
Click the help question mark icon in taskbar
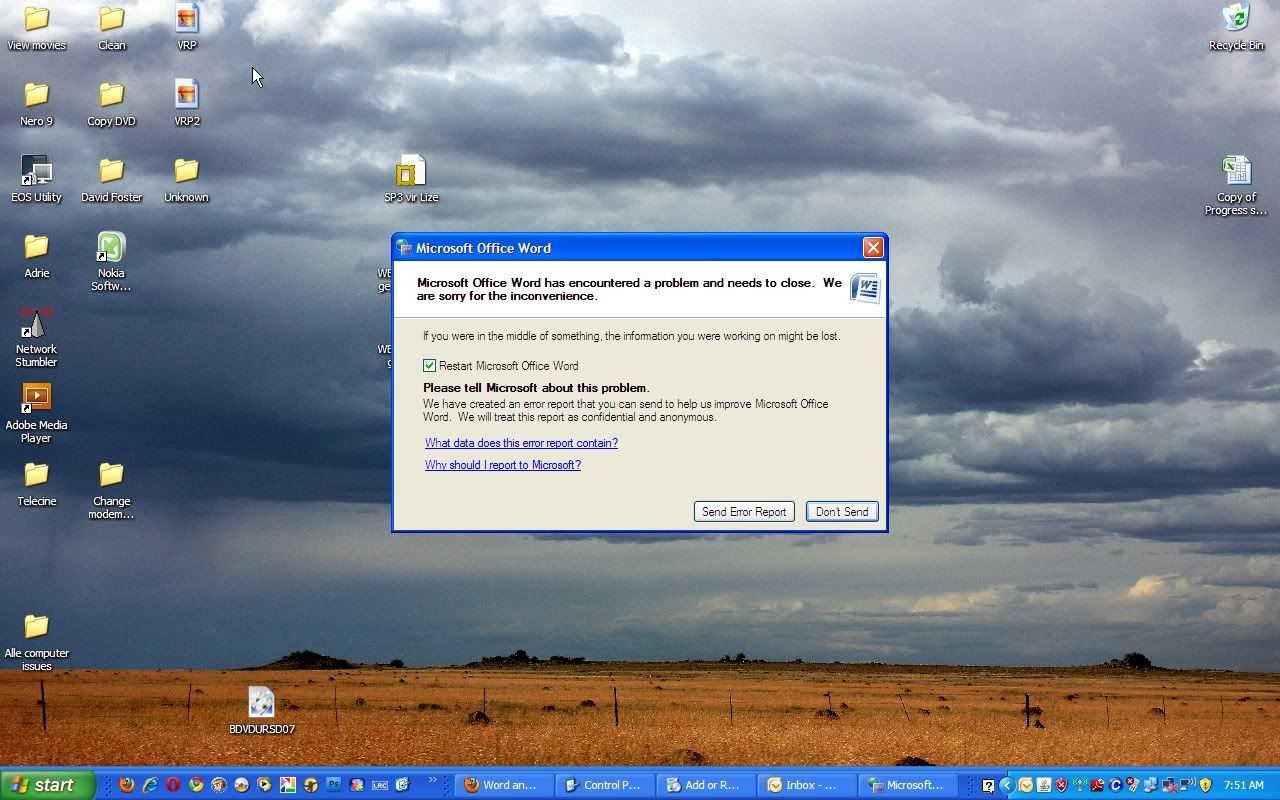[x=988, y=786]
